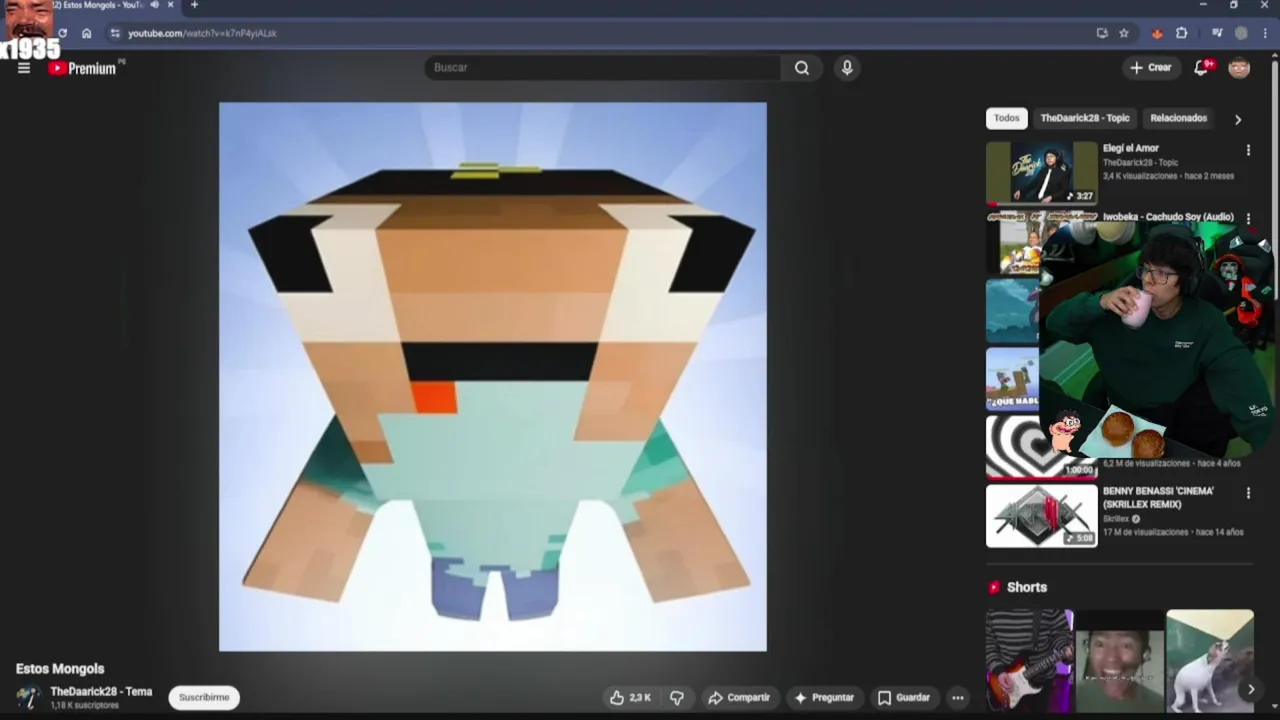Open the browser profile circle
This screenshot has width=1280, height=720.
1241,33
